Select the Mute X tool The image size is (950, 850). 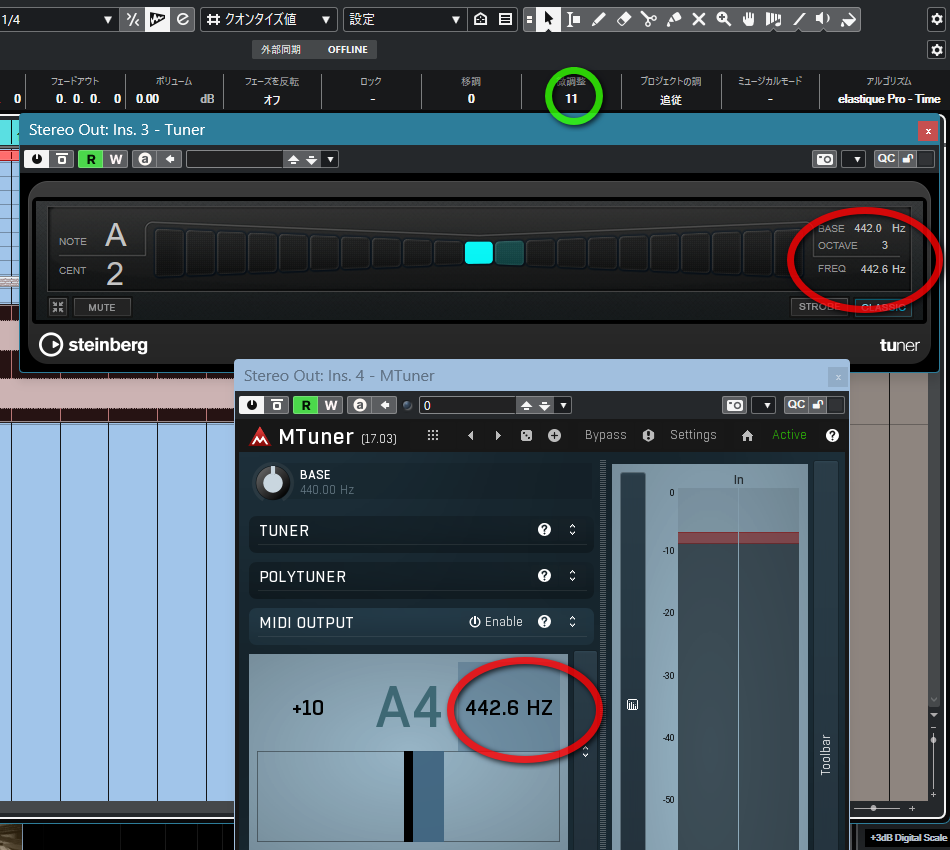[699, 19]
